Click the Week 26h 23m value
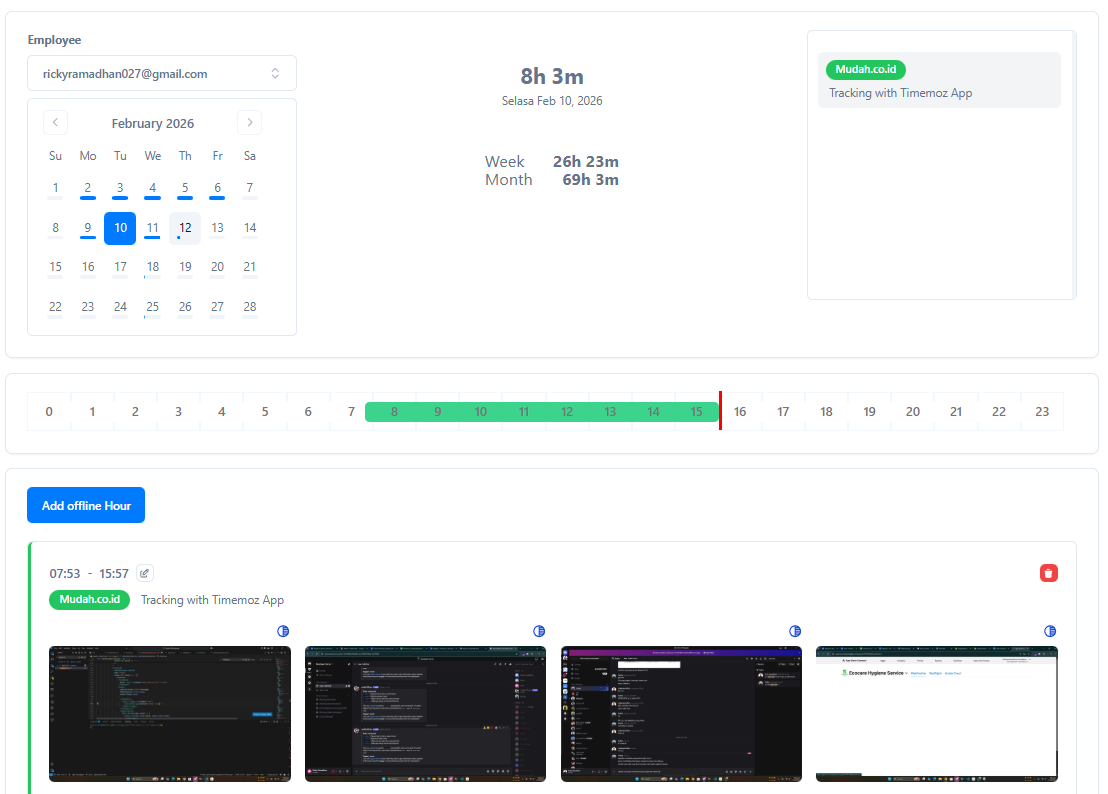The width and height of the screenshot is (1108, 794). (x=586, y=162)
